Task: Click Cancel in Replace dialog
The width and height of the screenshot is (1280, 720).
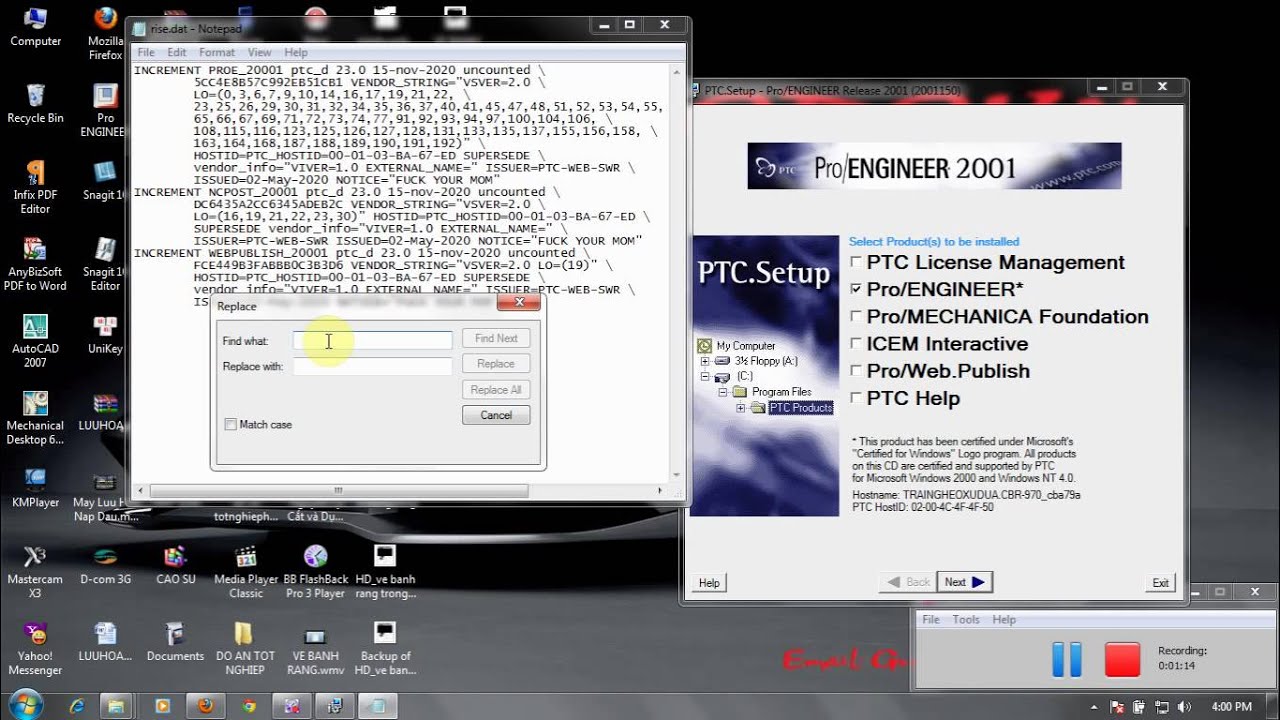Action: click(496, 415)
